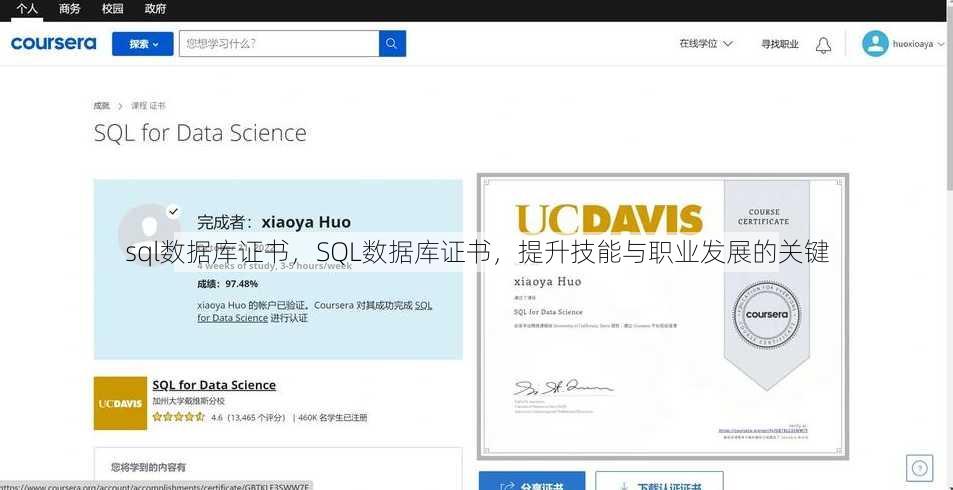Open the 探索 explore dropdown
Viewport: 953px width, 490px height.
[143, 44]
